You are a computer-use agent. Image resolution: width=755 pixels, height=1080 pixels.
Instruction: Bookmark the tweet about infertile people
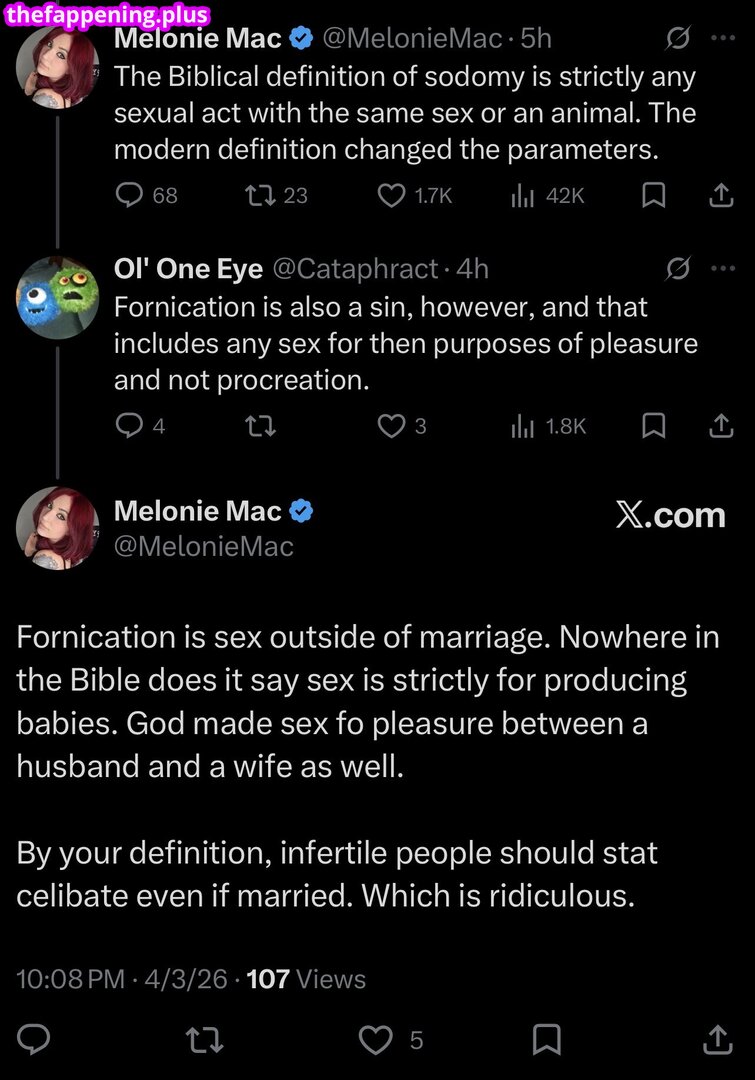click(545, 1040)
